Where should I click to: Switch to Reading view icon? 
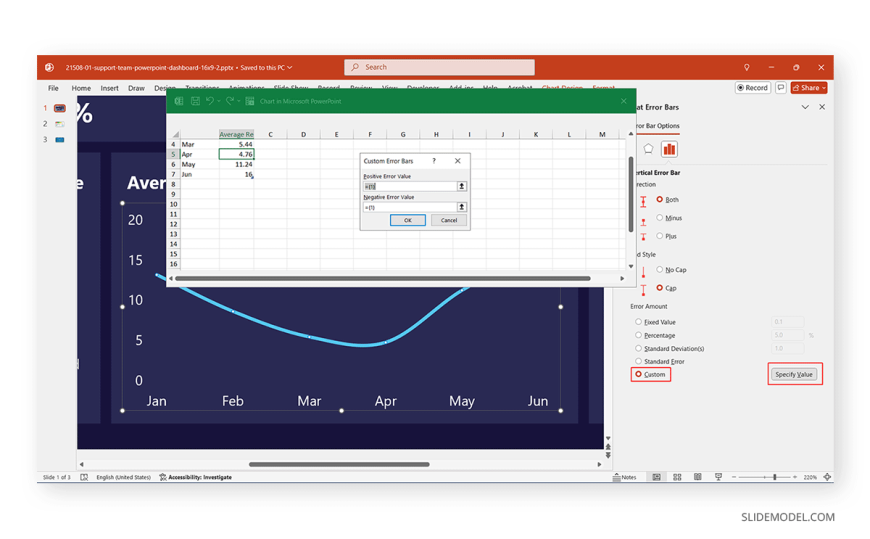[x=697, y=477]
